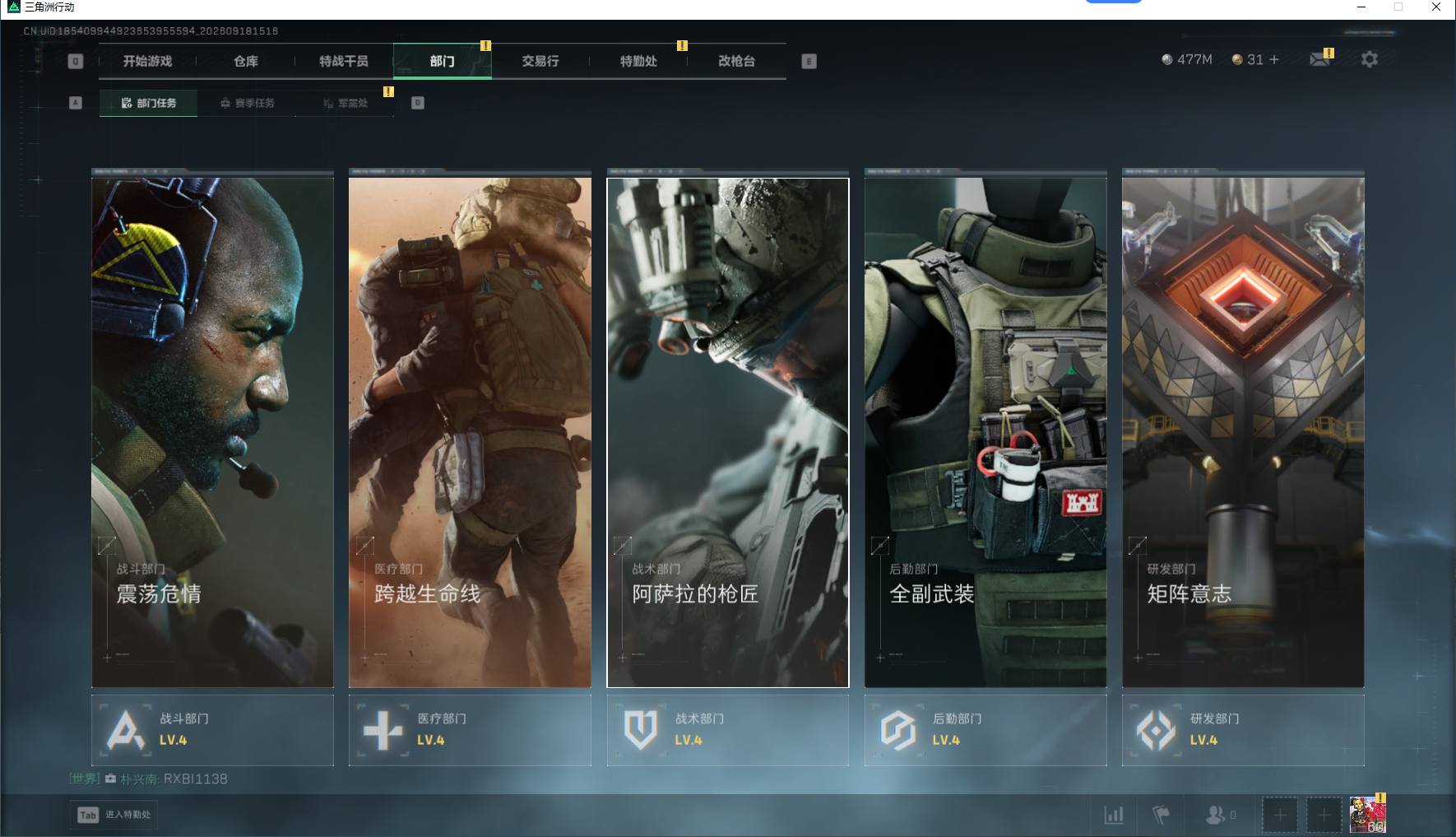Click the [世界] chat channel label

click(85, 779)
